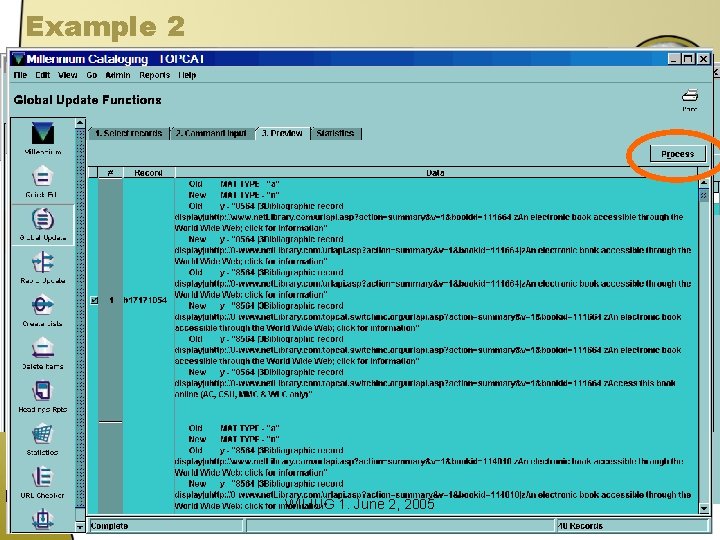Switch to the 2. Command input tab
Image resolution: width=720 pixels, height=540 pixels.
(211, 133)
